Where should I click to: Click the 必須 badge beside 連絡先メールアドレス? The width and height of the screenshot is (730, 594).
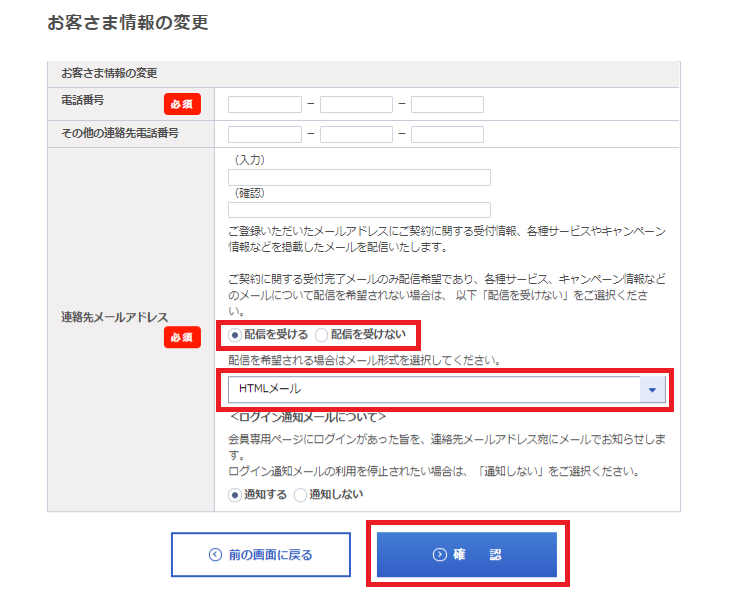pyautogui.click(x=183, y=338)
